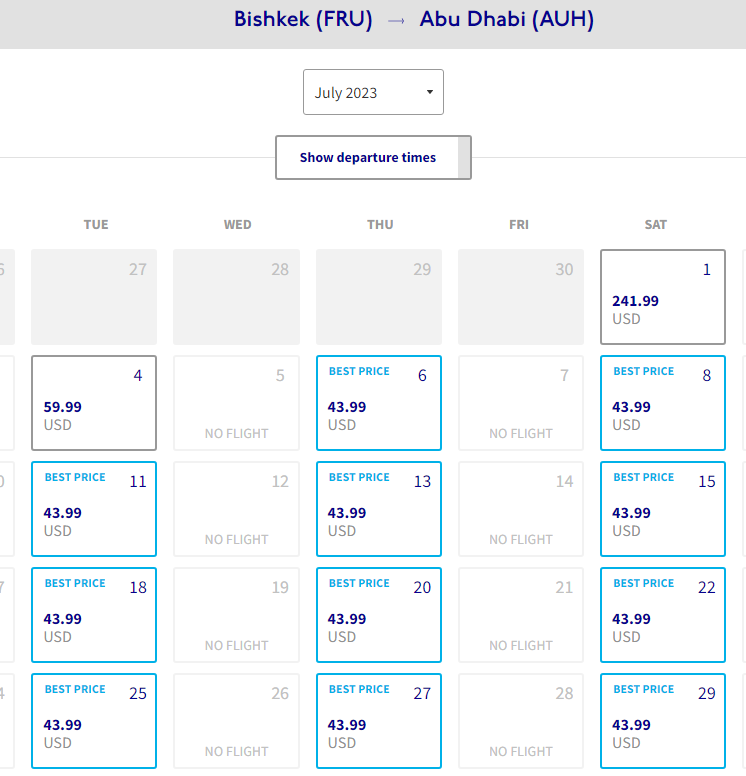Click the route arrow between cities
746x776 pixels.
click(x=396, y=20)
